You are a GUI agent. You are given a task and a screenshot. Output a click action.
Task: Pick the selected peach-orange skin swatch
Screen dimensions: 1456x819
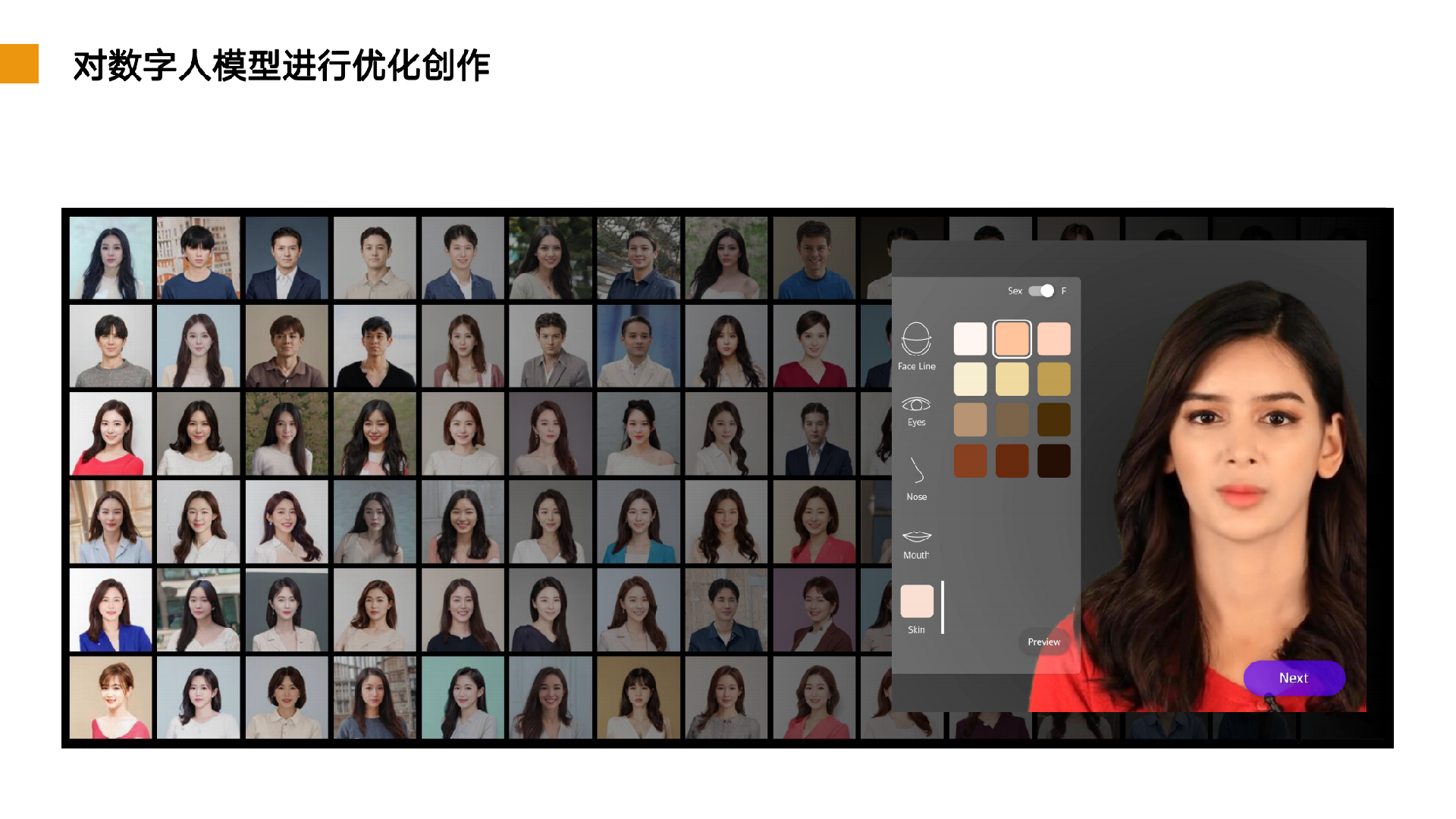coord(1012,339)
